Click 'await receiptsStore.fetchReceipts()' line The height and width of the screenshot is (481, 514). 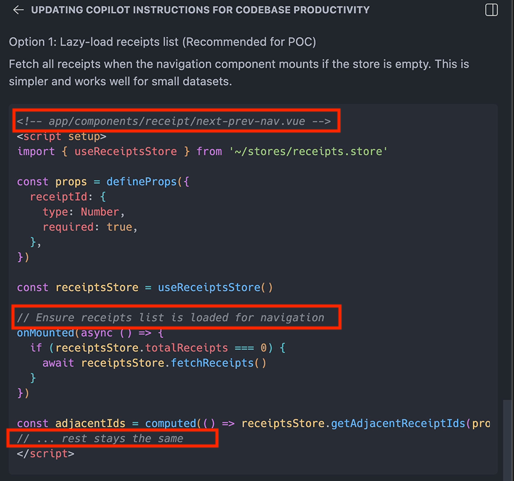point(154,363)
